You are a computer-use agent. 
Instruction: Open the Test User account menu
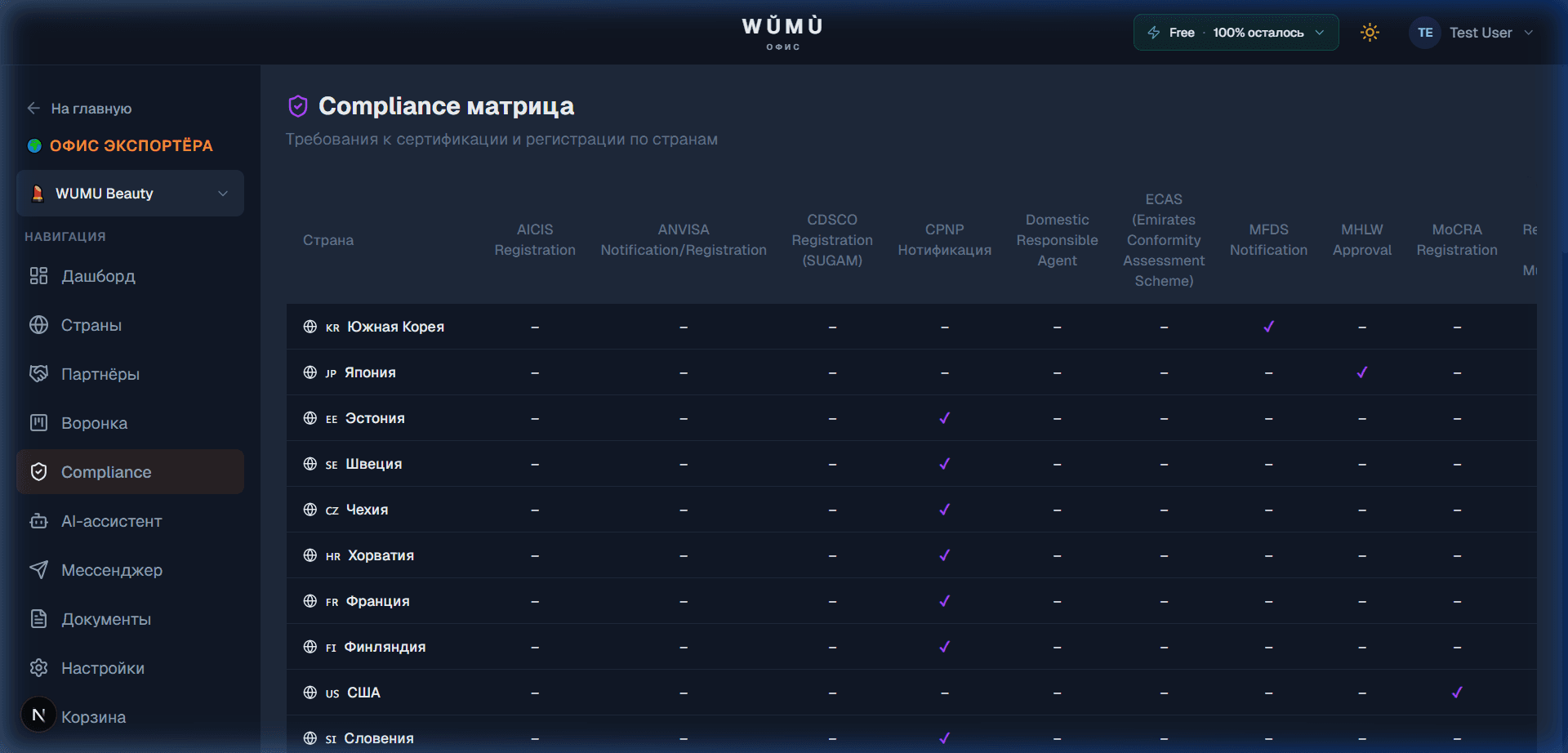click(1472, 33)
